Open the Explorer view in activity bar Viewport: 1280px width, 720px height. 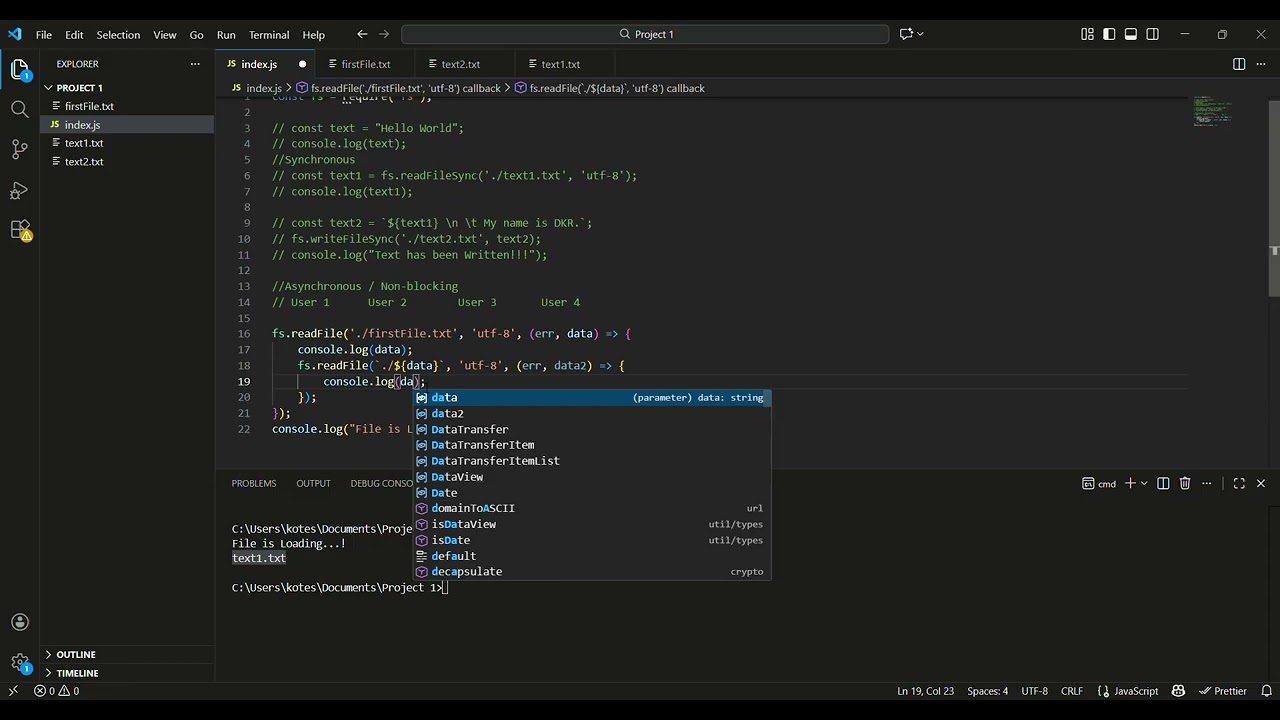click(20, 70)
